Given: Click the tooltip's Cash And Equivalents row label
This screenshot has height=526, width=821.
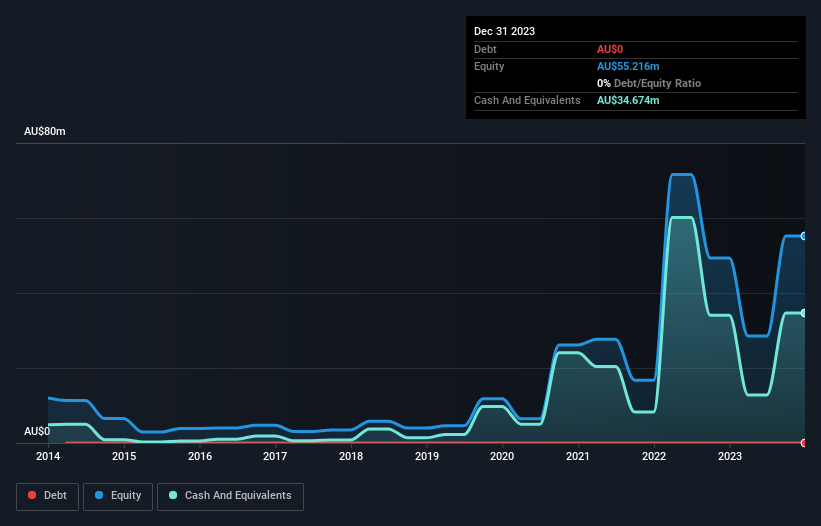Looking at the screenshot, I should [x=527, y=100].
